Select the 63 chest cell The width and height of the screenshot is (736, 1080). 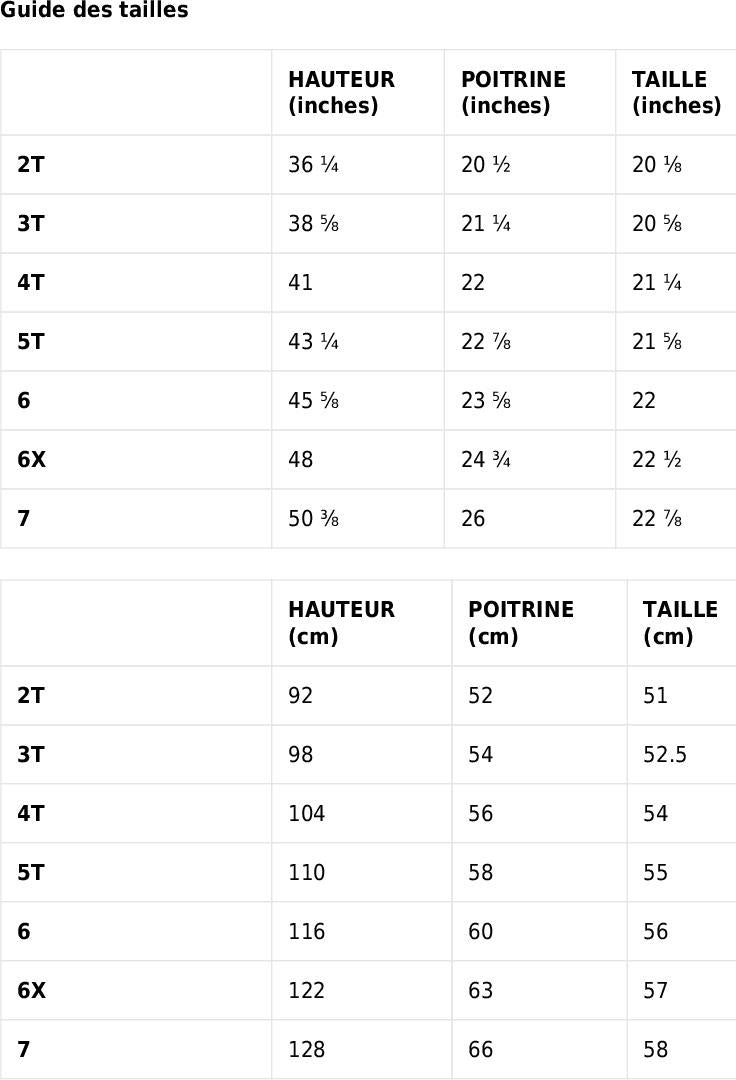[x=481, y=991]
